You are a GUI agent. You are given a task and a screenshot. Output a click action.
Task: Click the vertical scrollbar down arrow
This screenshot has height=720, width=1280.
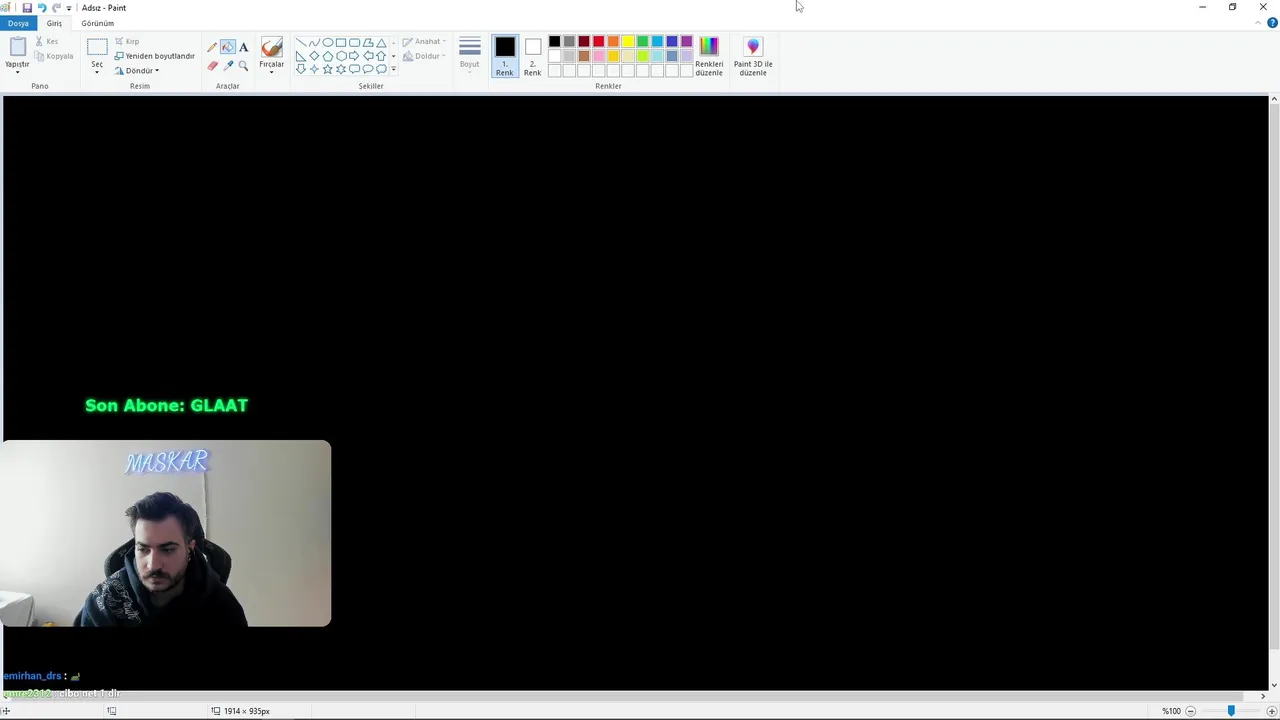point(1274,685)
